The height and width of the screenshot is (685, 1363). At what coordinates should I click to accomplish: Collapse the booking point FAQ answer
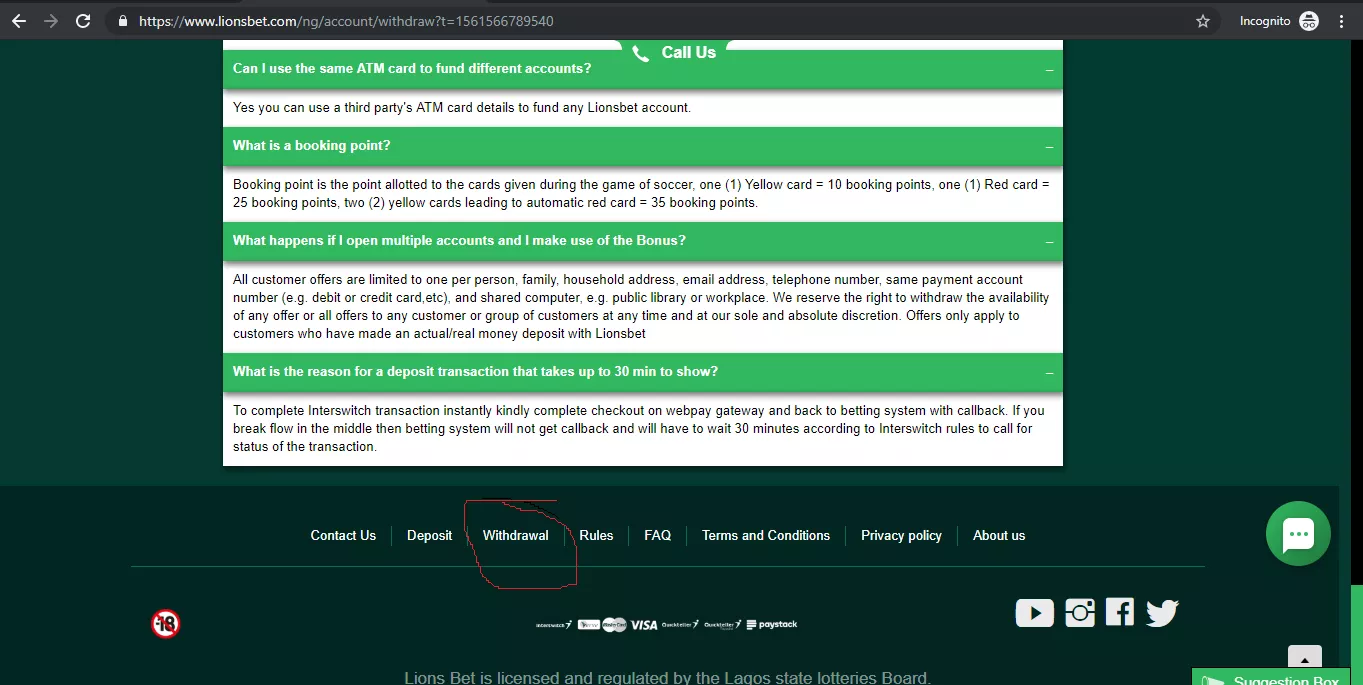point(1048,145)
